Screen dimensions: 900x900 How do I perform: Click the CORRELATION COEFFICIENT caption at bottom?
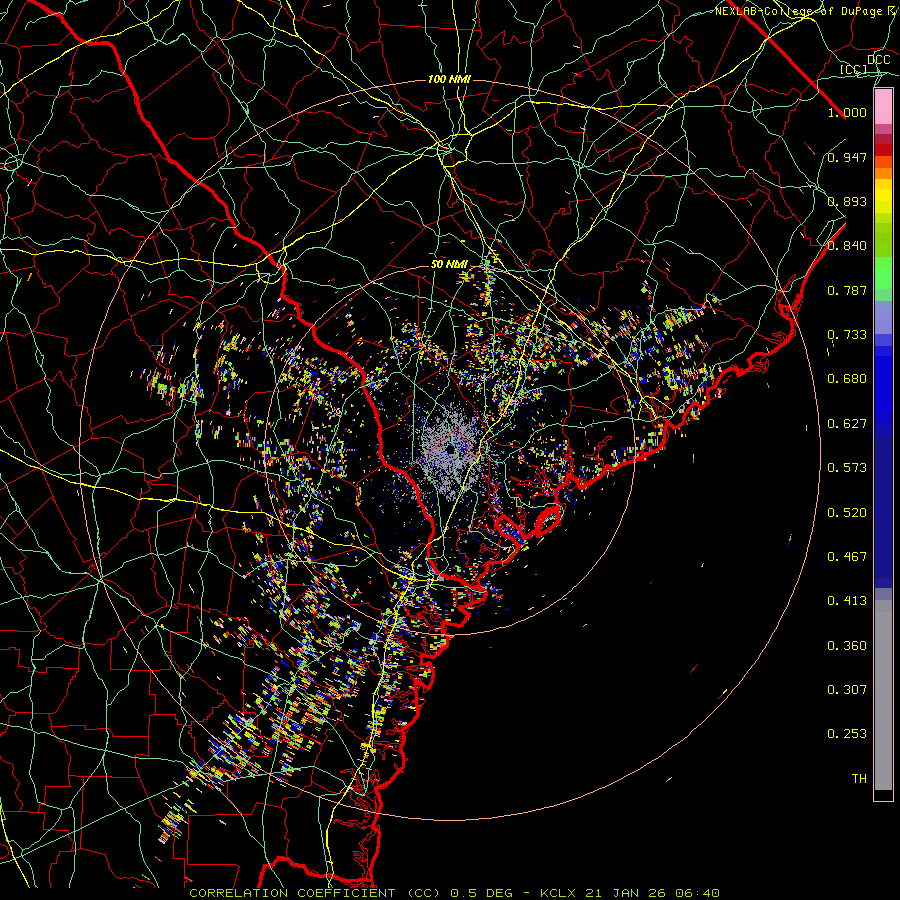(x=292, y=893)
